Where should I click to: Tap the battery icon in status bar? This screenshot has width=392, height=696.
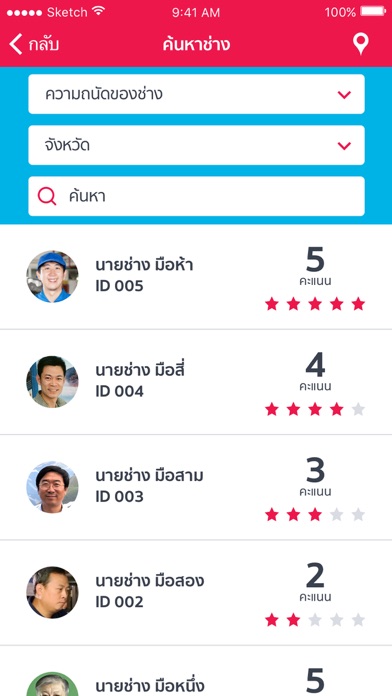coord(373,12)
